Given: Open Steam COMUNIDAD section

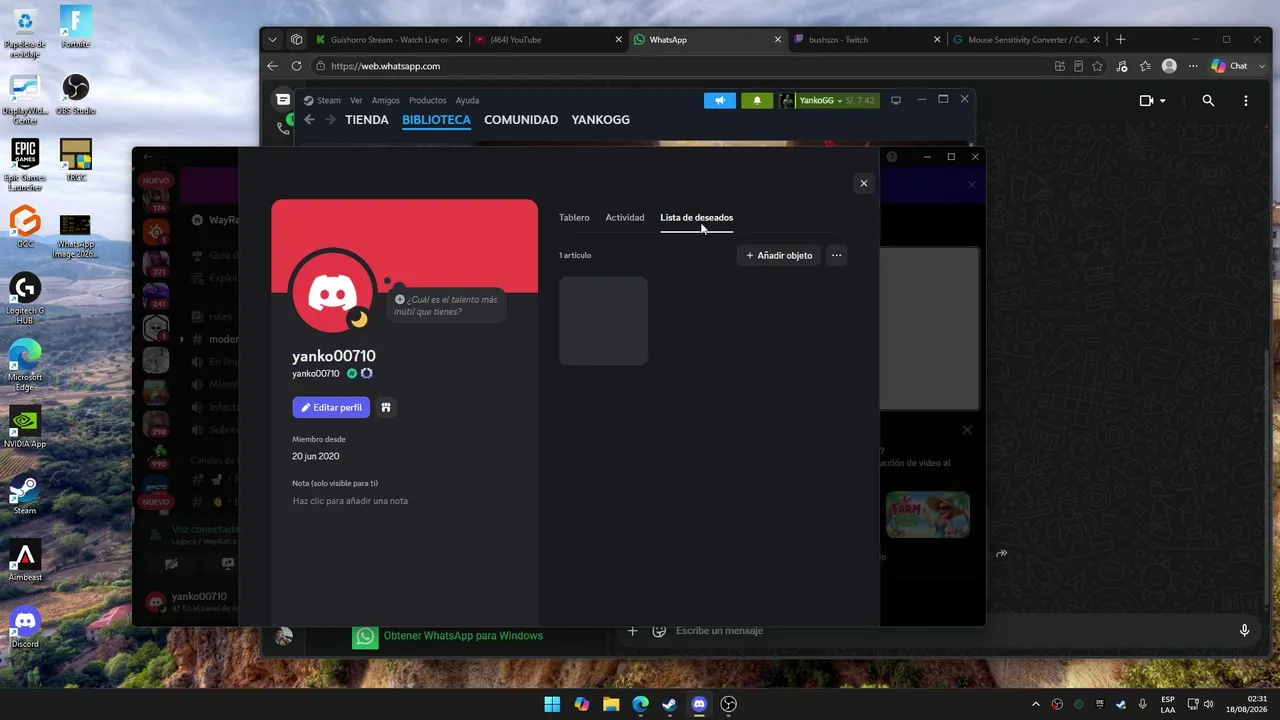Looking at the screenshot, I should click(x=521, y=120).
